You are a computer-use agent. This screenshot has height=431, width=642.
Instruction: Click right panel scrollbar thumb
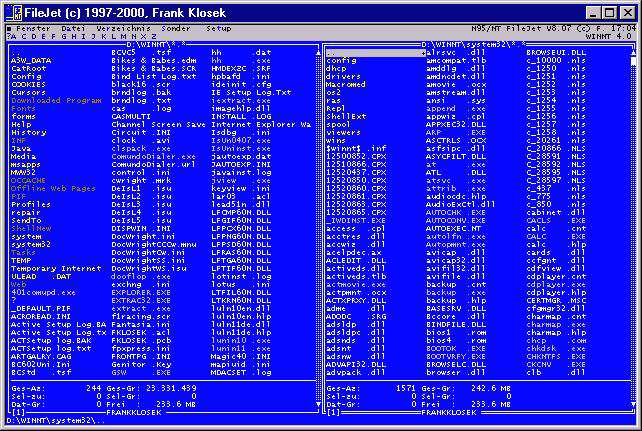click(x=633, y=61)
